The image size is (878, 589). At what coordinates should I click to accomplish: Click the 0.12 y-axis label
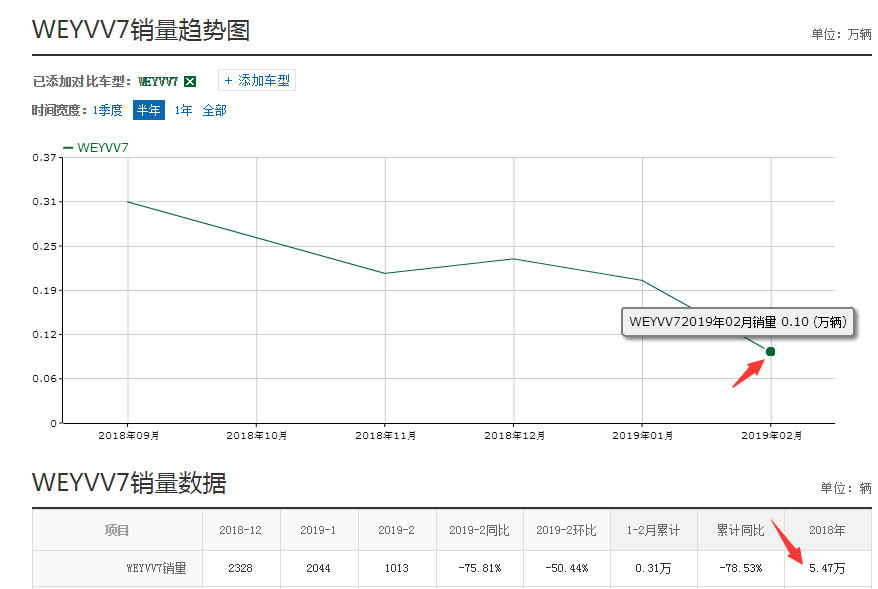coord(44,335)
